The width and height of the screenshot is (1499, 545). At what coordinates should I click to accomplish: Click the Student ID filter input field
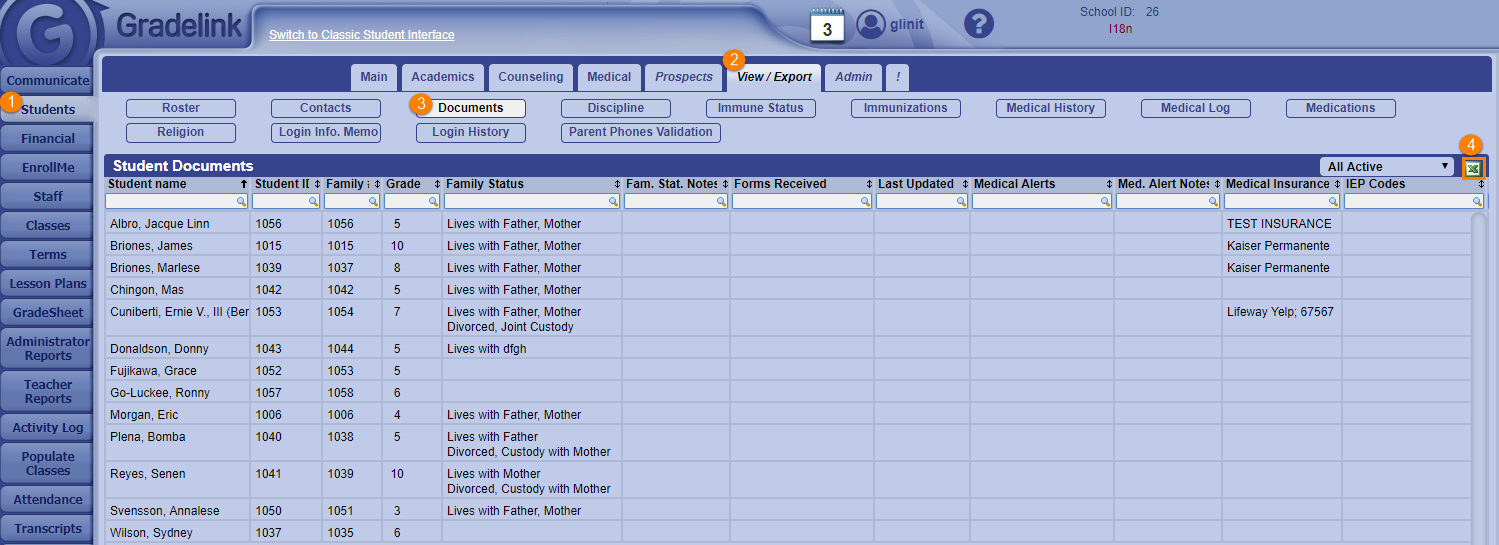pyautogui.click(x=280, y=202)
